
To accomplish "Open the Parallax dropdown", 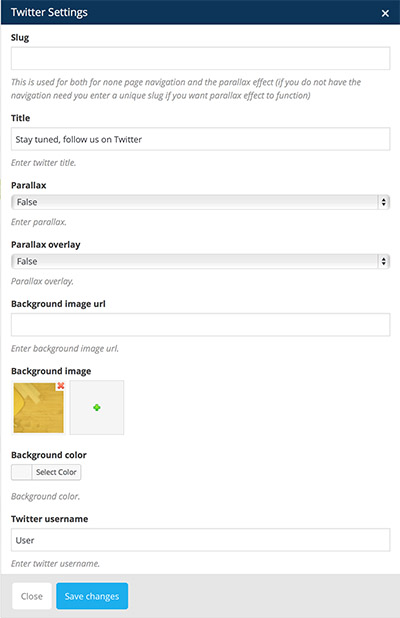I will coord(201,202).
